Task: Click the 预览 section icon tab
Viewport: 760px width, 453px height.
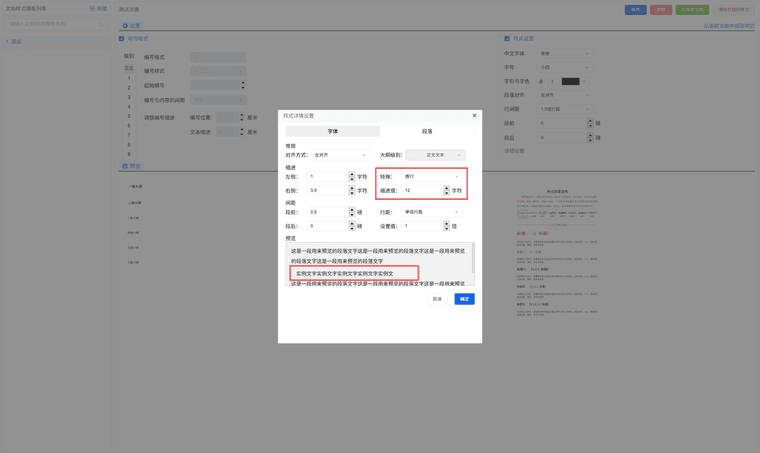Action: coord(131,166)
